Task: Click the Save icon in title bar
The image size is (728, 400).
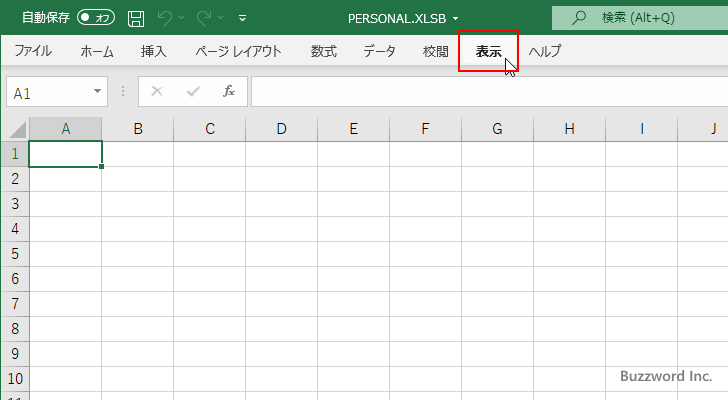Action: (136, 19)
